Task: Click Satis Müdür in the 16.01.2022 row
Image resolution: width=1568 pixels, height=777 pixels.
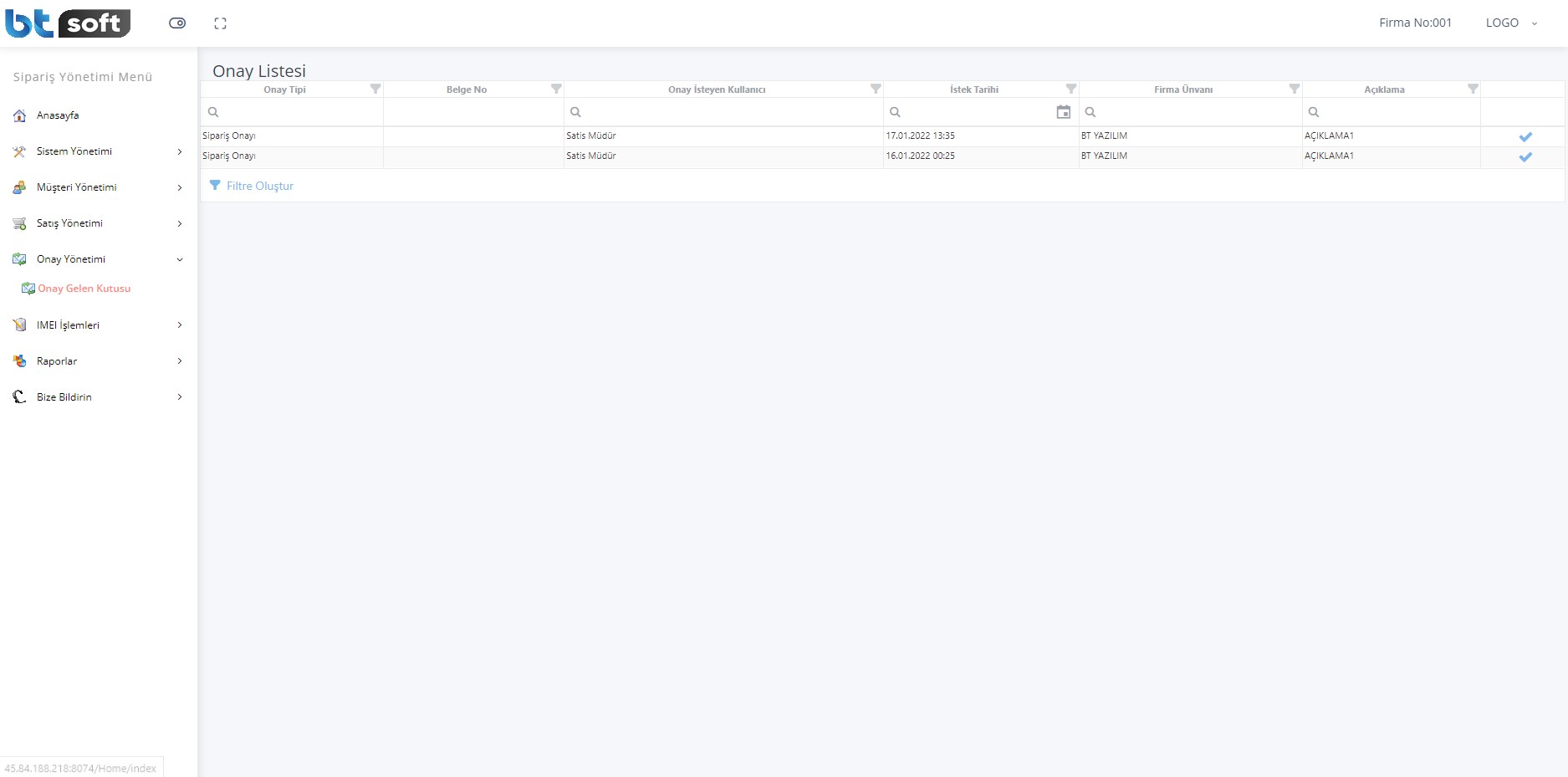Action: pyautogui.click(x=591, y=156)
